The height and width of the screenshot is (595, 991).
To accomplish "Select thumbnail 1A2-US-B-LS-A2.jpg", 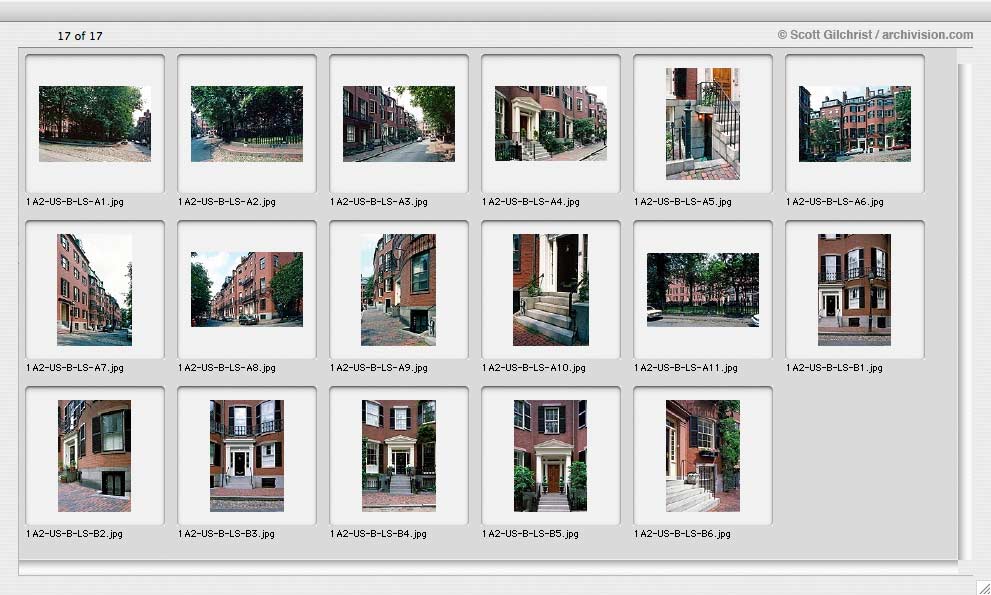I will [247, 124].
